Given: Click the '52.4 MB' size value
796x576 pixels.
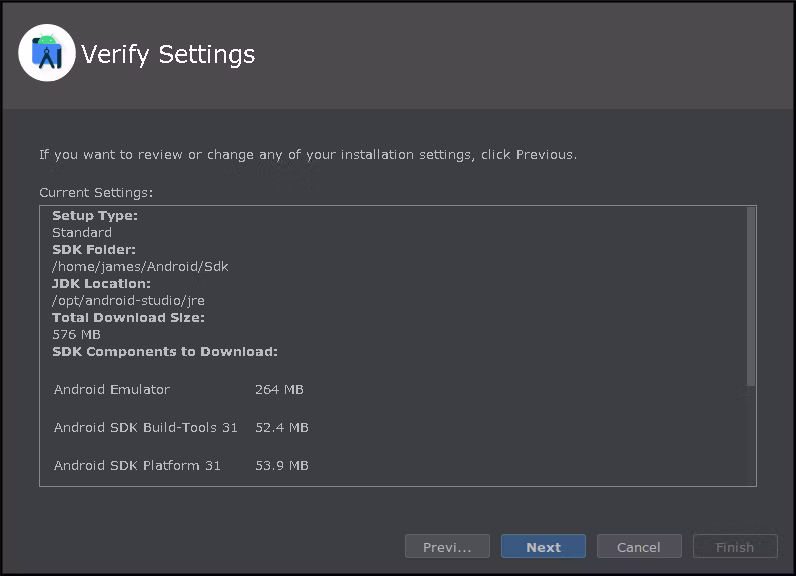Looking at the screenshot, I should point(282,428).
